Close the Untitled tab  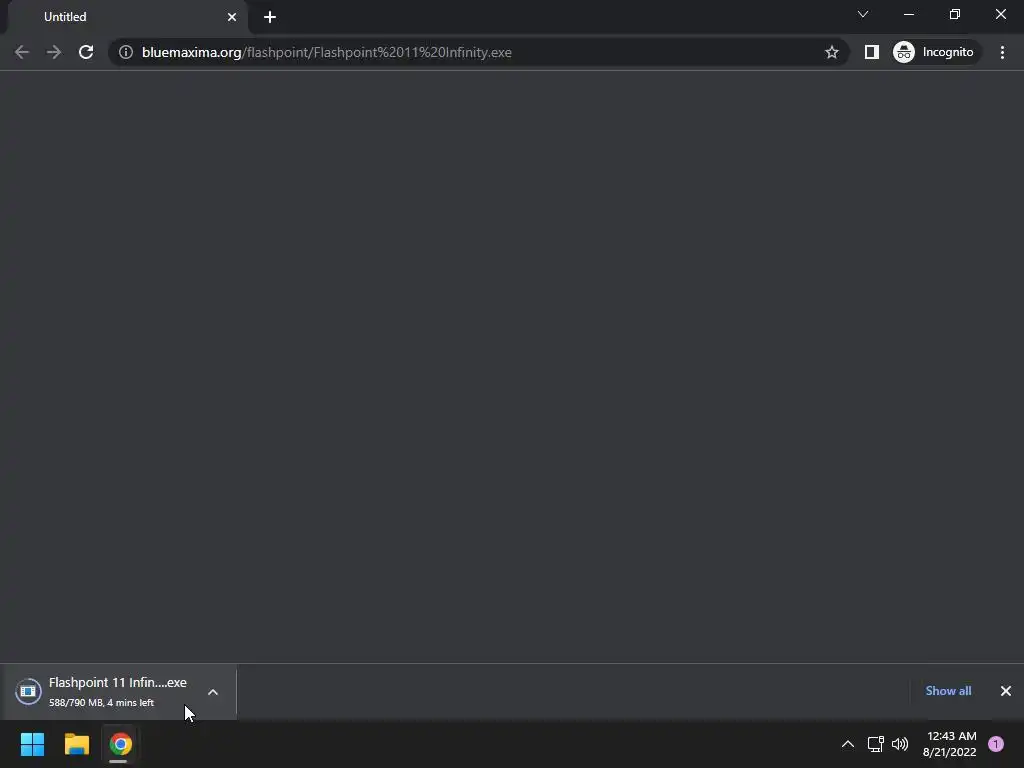coord(232,17)
